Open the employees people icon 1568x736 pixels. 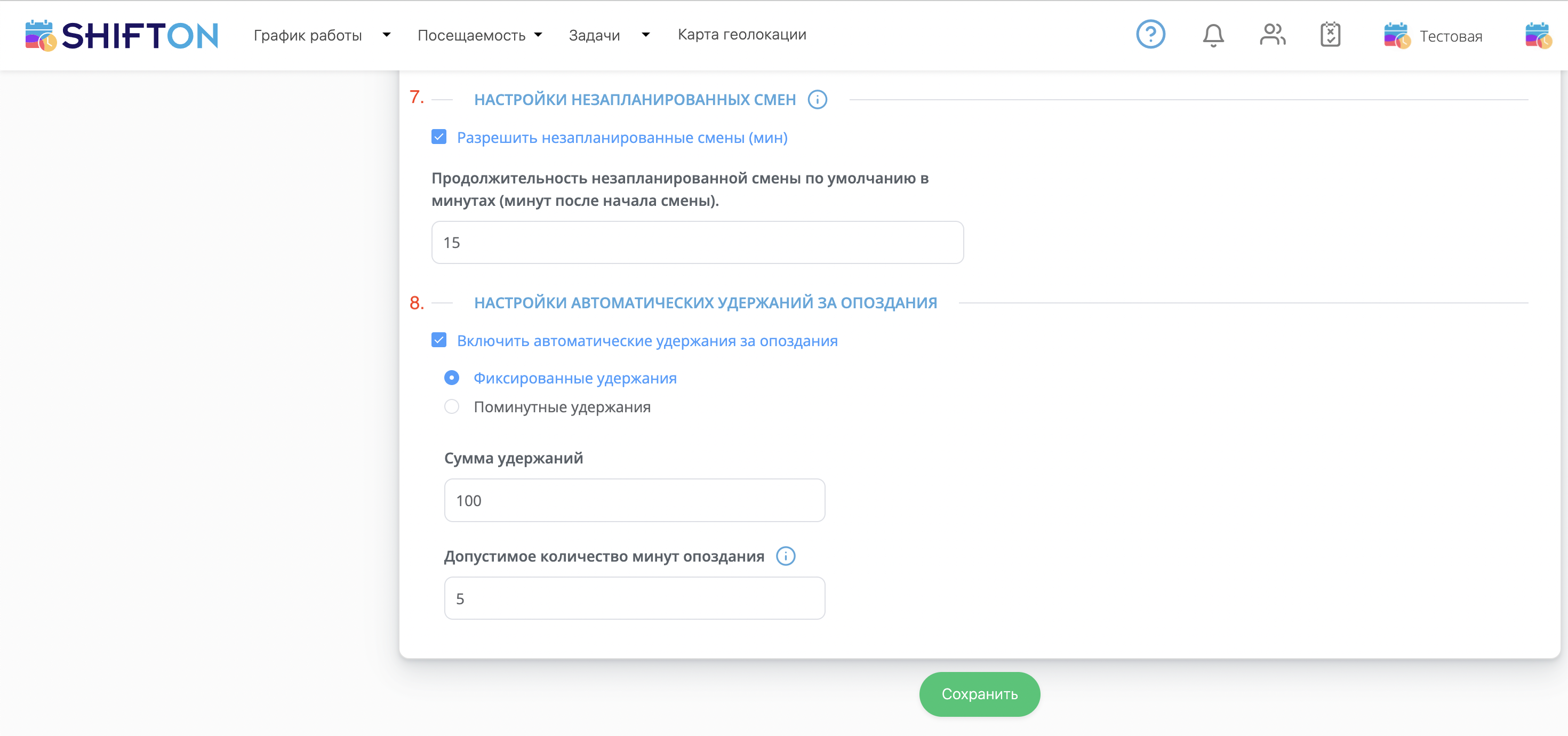tap(1273, 35)
